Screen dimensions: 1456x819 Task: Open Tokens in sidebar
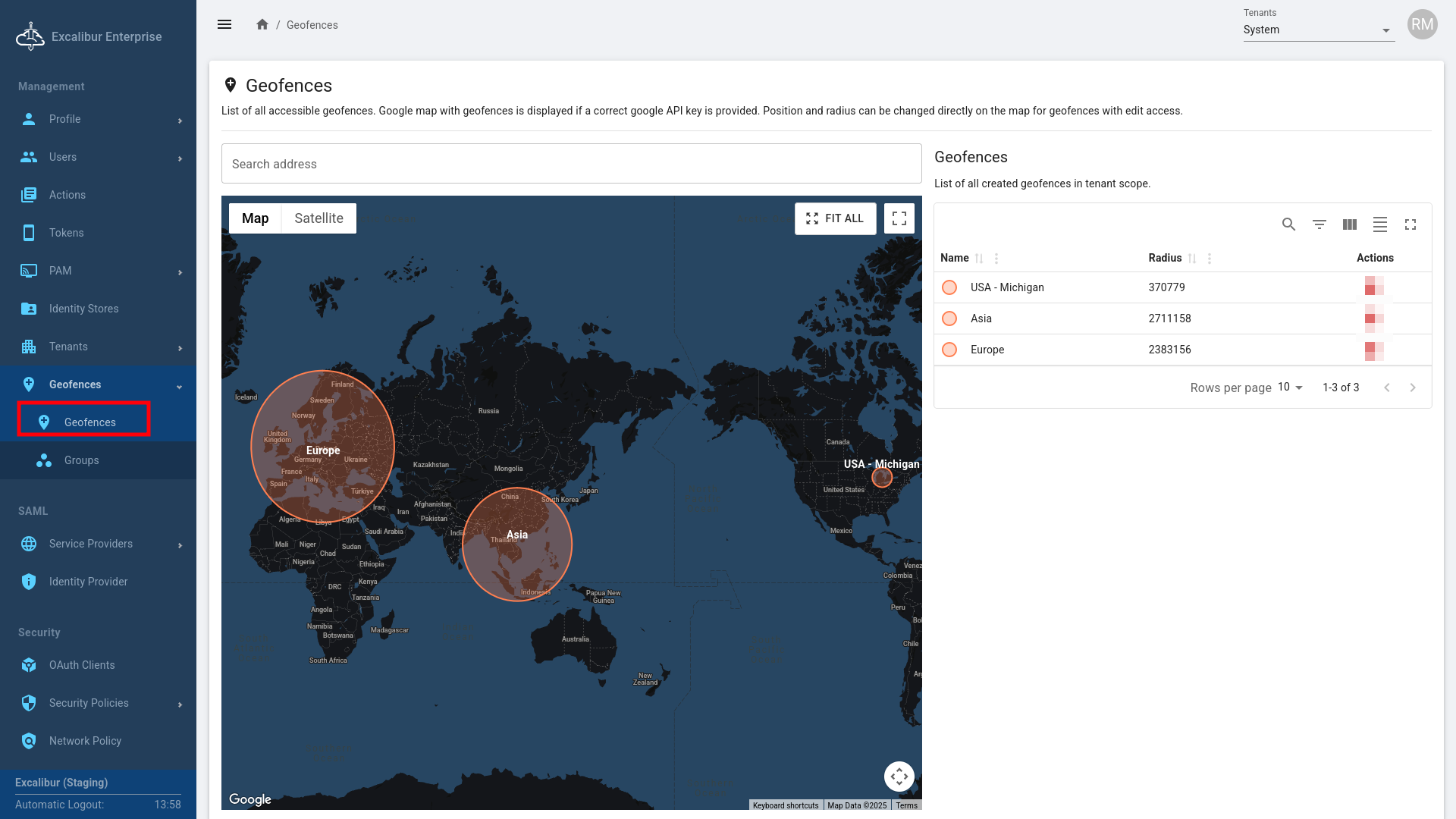66,233
